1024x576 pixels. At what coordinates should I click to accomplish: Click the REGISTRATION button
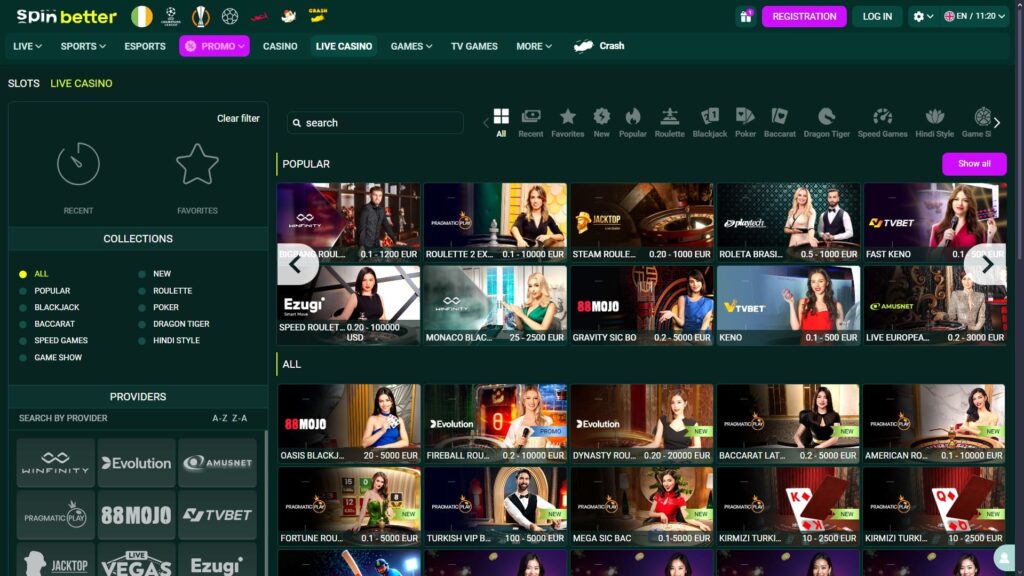pyautogui.click(x=805, y=17)
